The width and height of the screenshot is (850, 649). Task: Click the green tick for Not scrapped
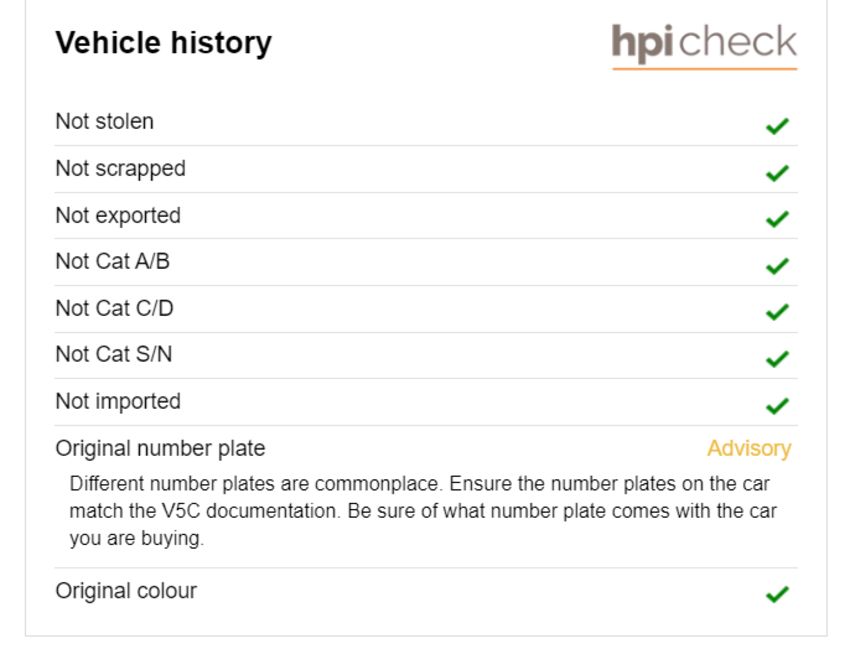777,173
